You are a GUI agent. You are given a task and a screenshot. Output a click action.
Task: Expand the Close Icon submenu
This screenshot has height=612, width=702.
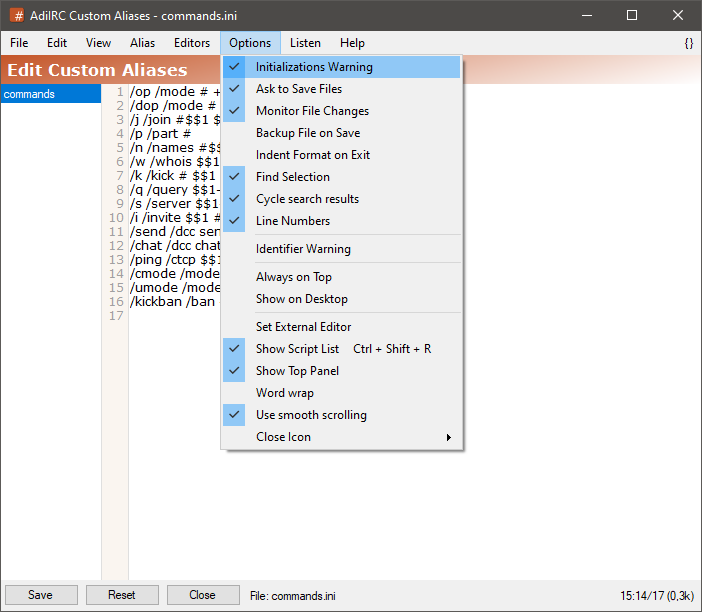pyautogui.click(x=342, y=437)
